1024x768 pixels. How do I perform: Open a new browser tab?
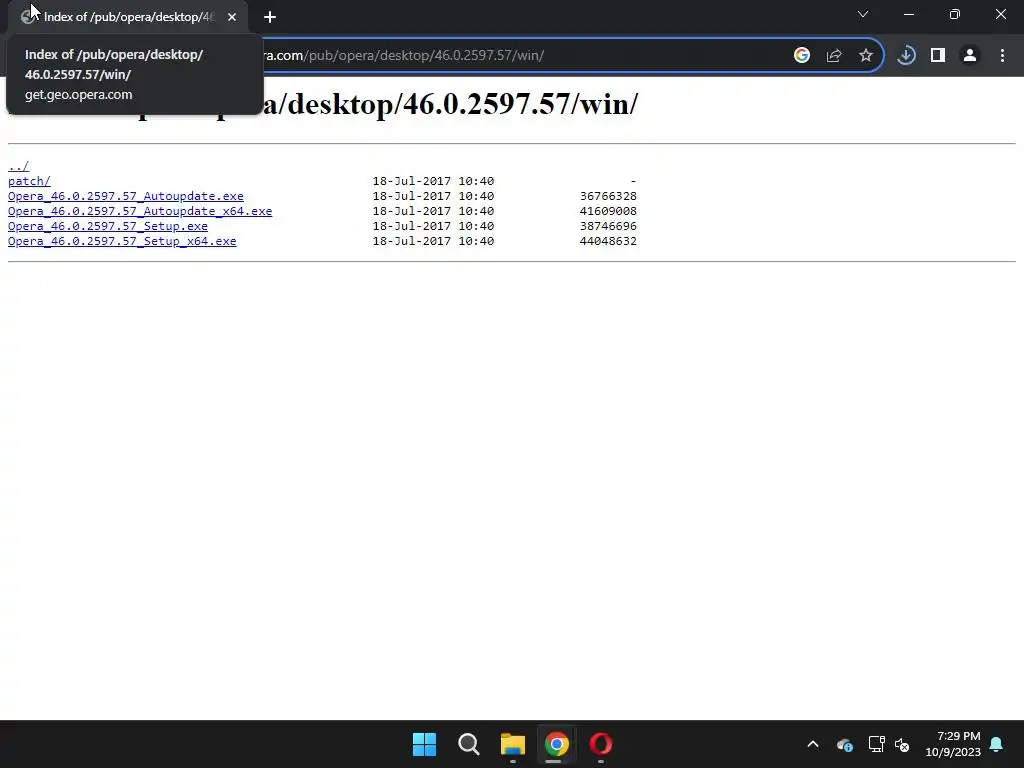tap(270, 17)
